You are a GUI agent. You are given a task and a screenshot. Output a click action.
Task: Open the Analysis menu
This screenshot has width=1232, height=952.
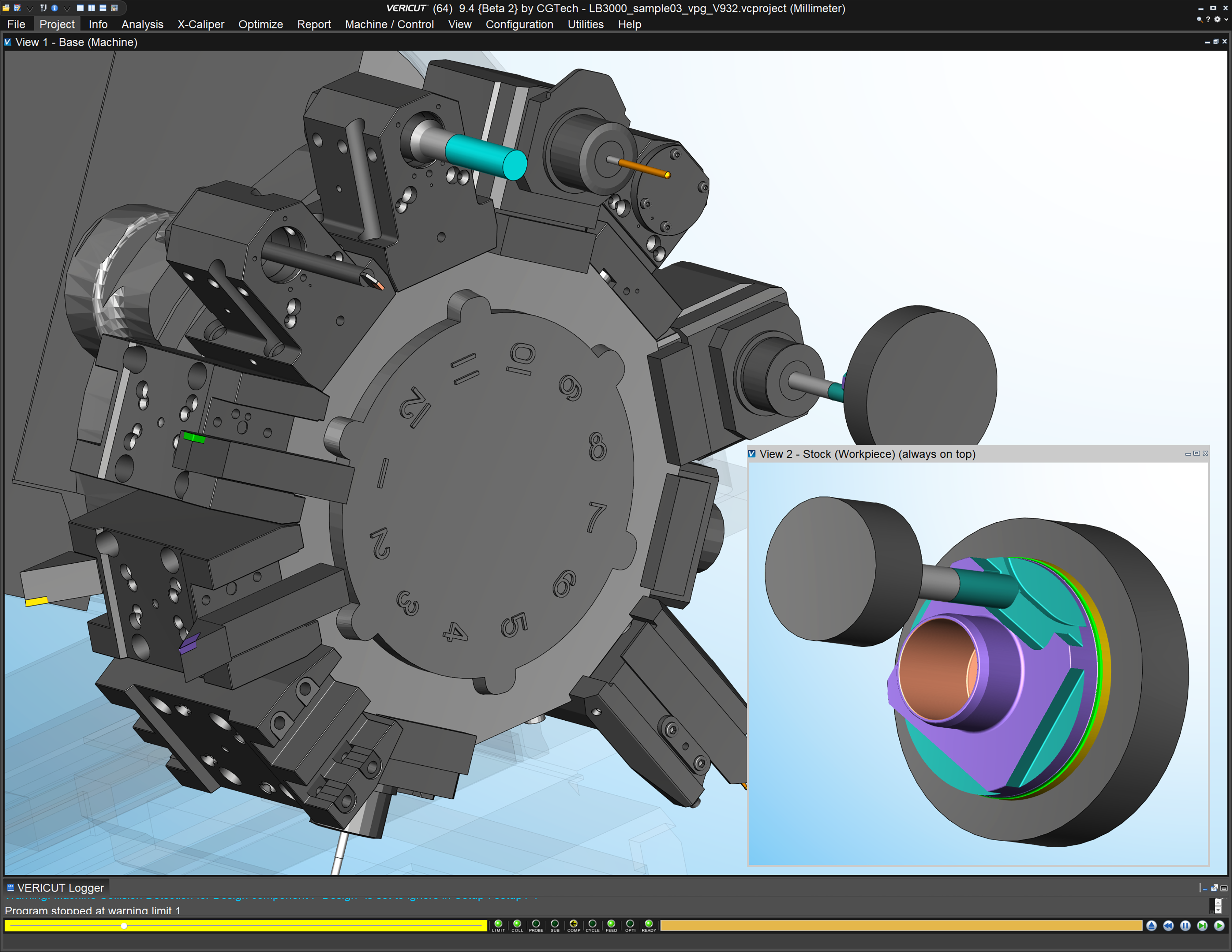click(142, 24)
